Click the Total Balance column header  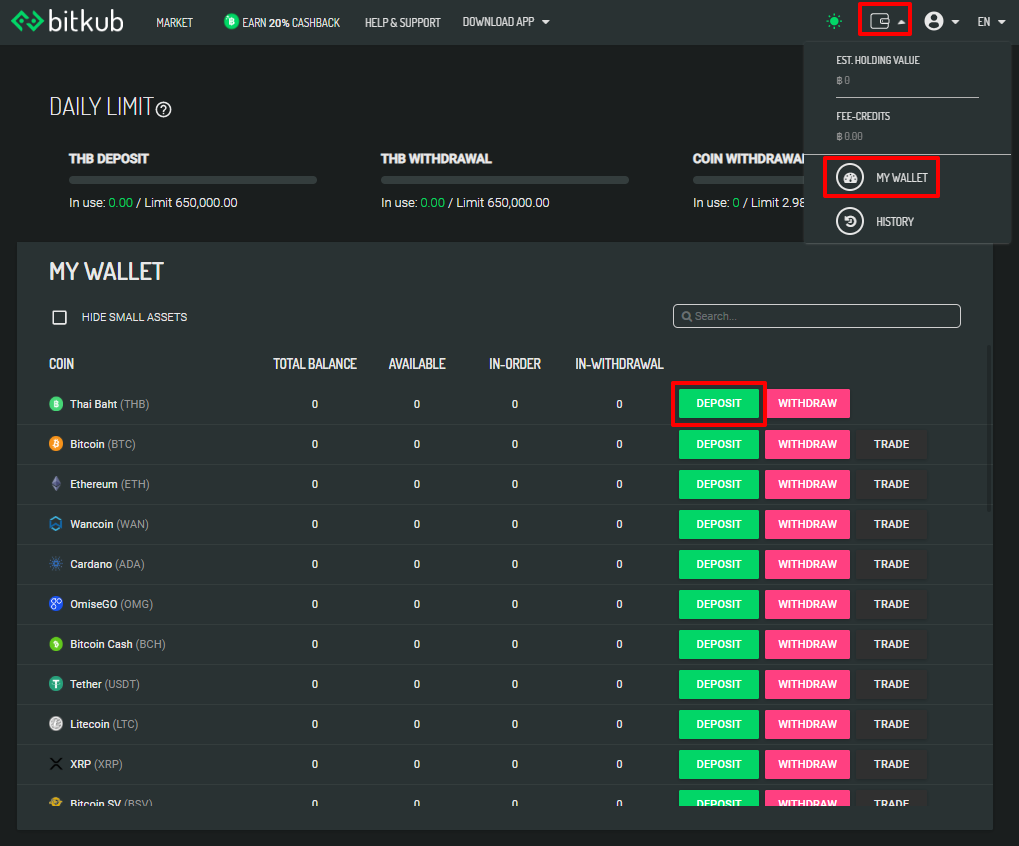pyautogui.click(x=315, y=364)
